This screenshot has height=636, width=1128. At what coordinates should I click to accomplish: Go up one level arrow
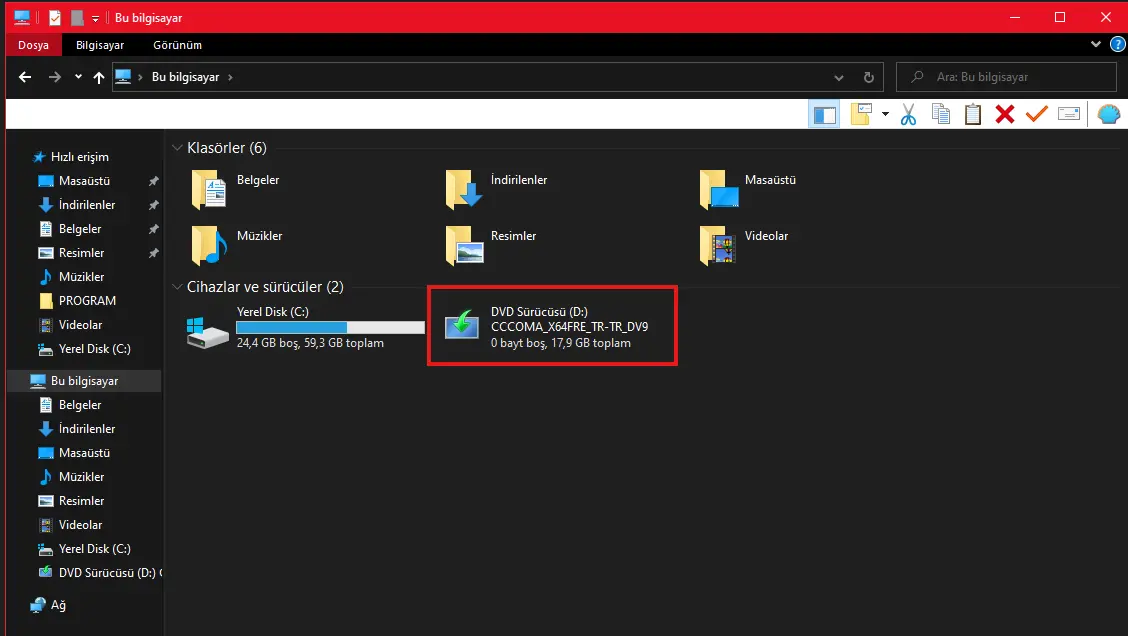[x=99, y=77]
